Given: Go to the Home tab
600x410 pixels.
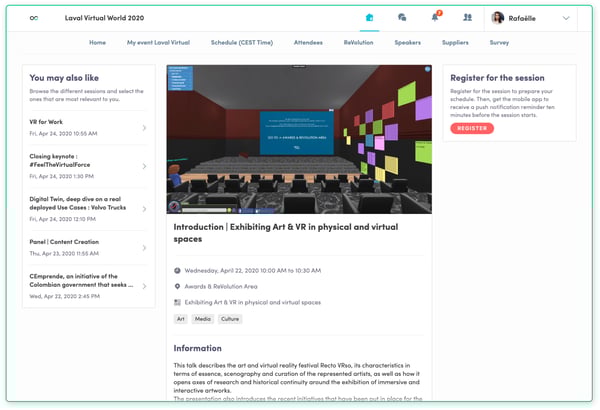Looking at the screenshot, I should click(98, 42).
